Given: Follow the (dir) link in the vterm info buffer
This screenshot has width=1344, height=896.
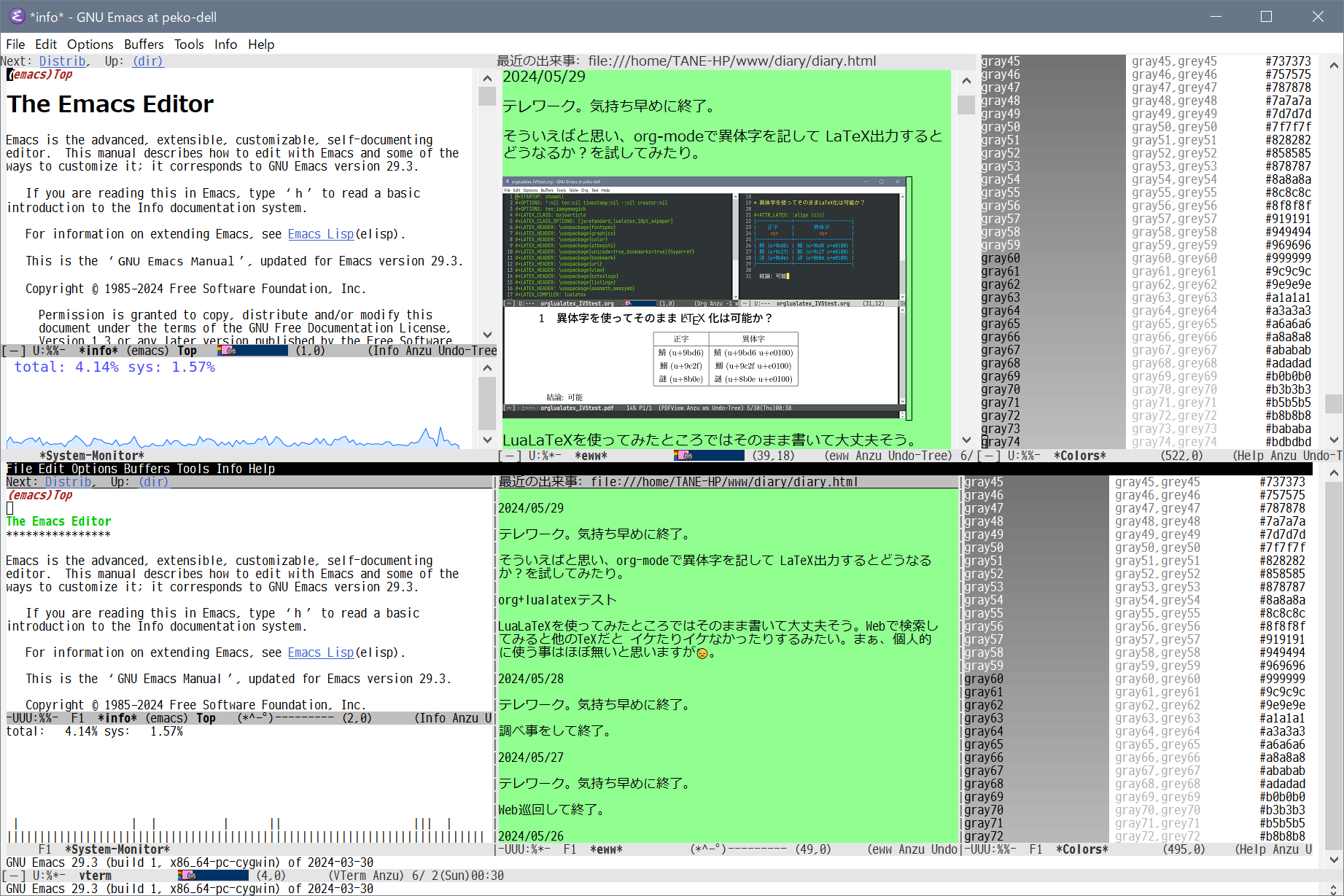Looking at the screenshot, I should pyautogui.click(x=154, y=482).
